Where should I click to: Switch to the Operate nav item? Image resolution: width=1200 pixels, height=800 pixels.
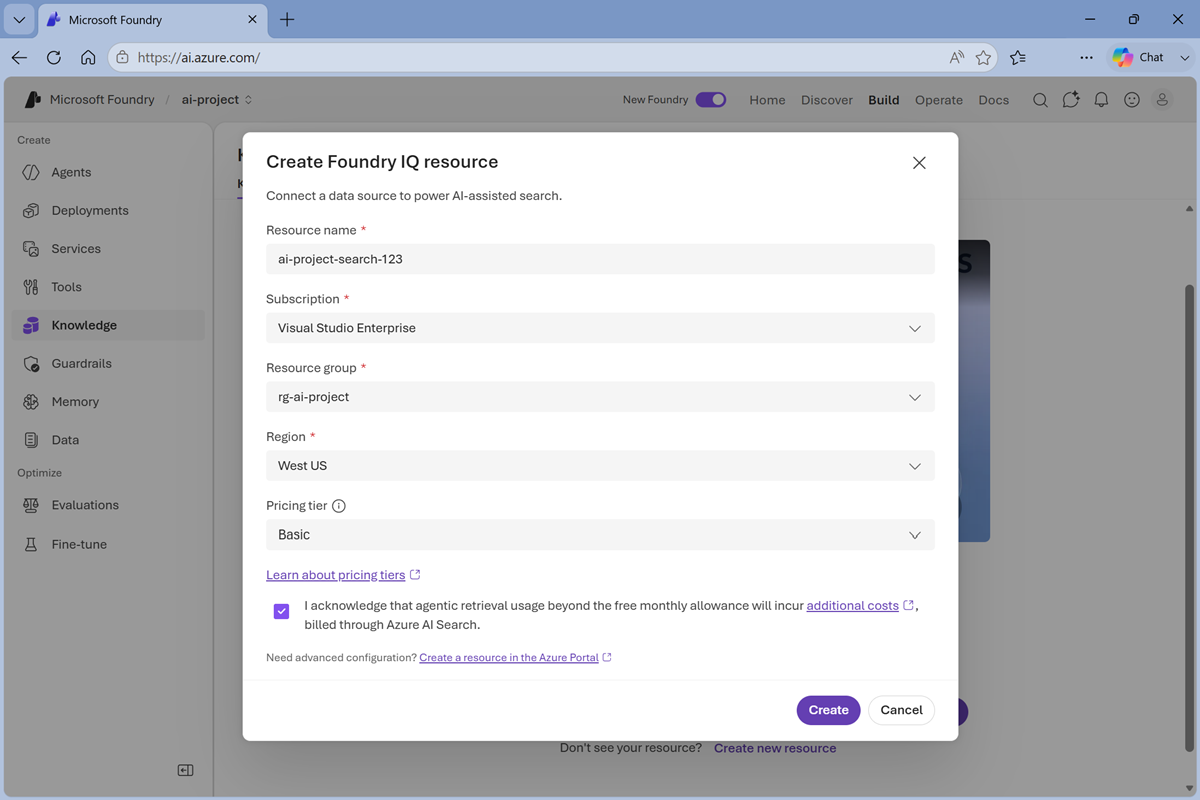point(939,100)
